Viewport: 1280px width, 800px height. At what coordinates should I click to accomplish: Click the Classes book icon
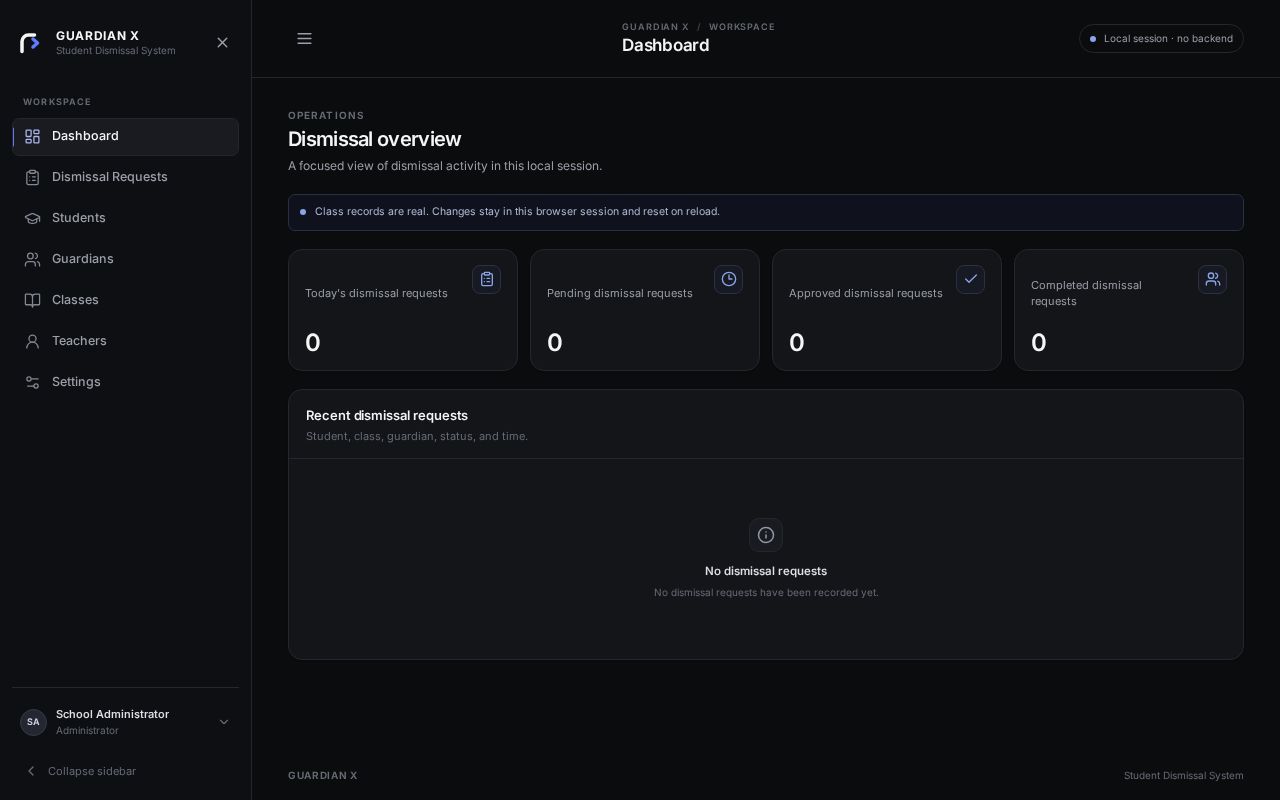click(32, 300)
